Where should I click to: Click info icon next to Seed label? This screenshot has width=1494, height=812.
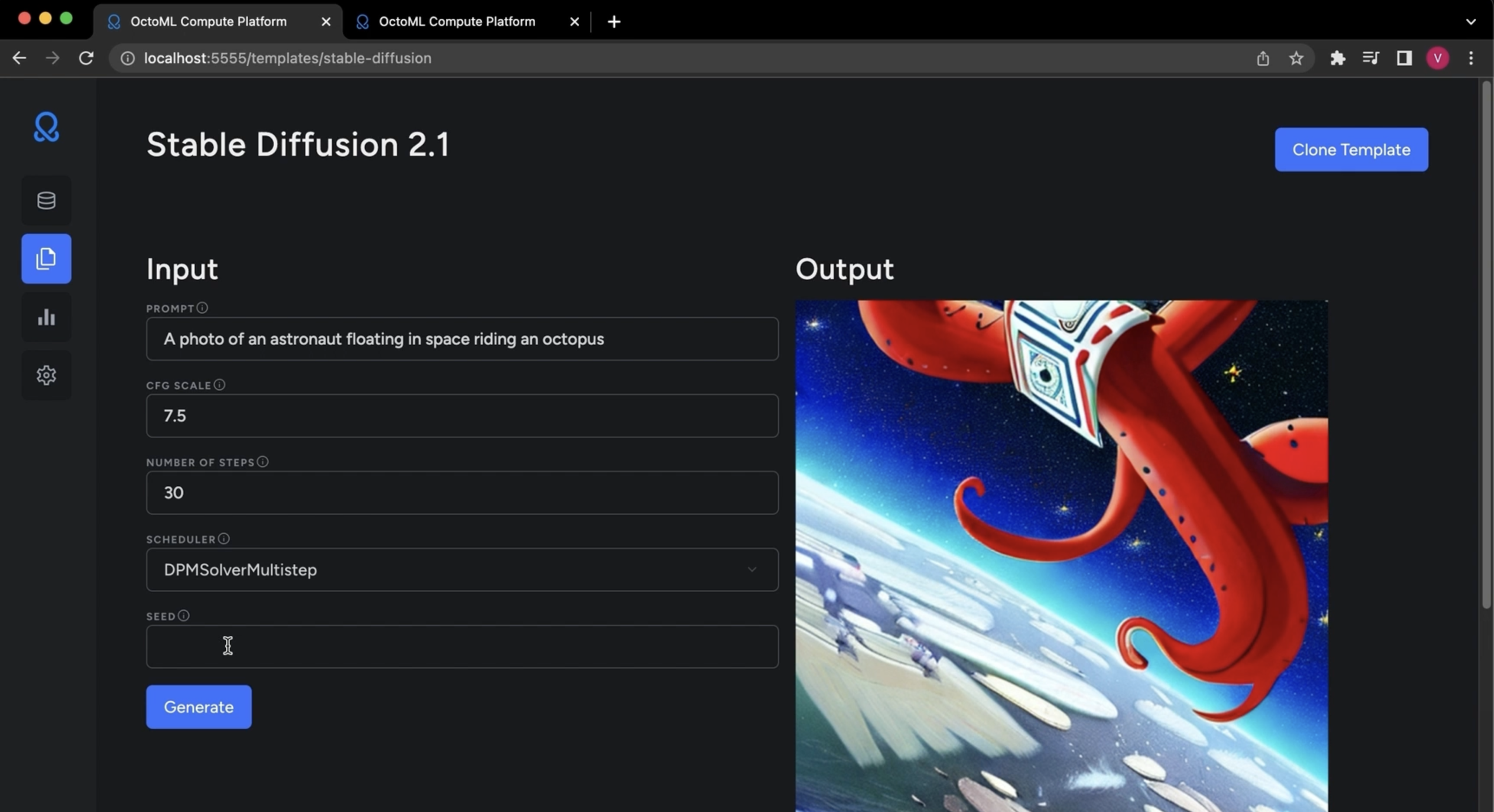[x=183, y=616]
